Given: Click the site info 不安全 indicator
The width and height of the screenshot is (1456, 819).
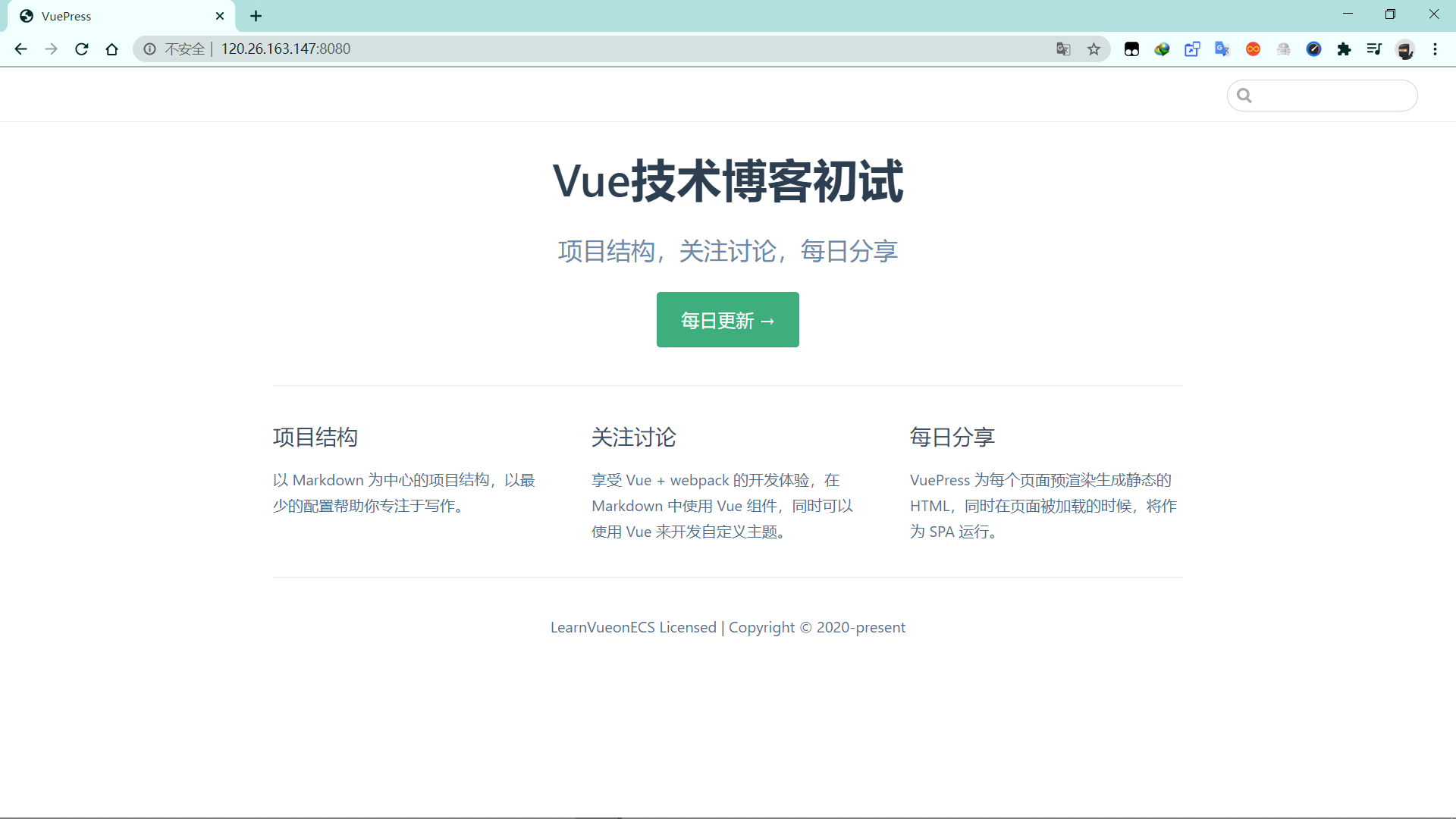Looking at the screenshot, I should click(x=174, y=49).
